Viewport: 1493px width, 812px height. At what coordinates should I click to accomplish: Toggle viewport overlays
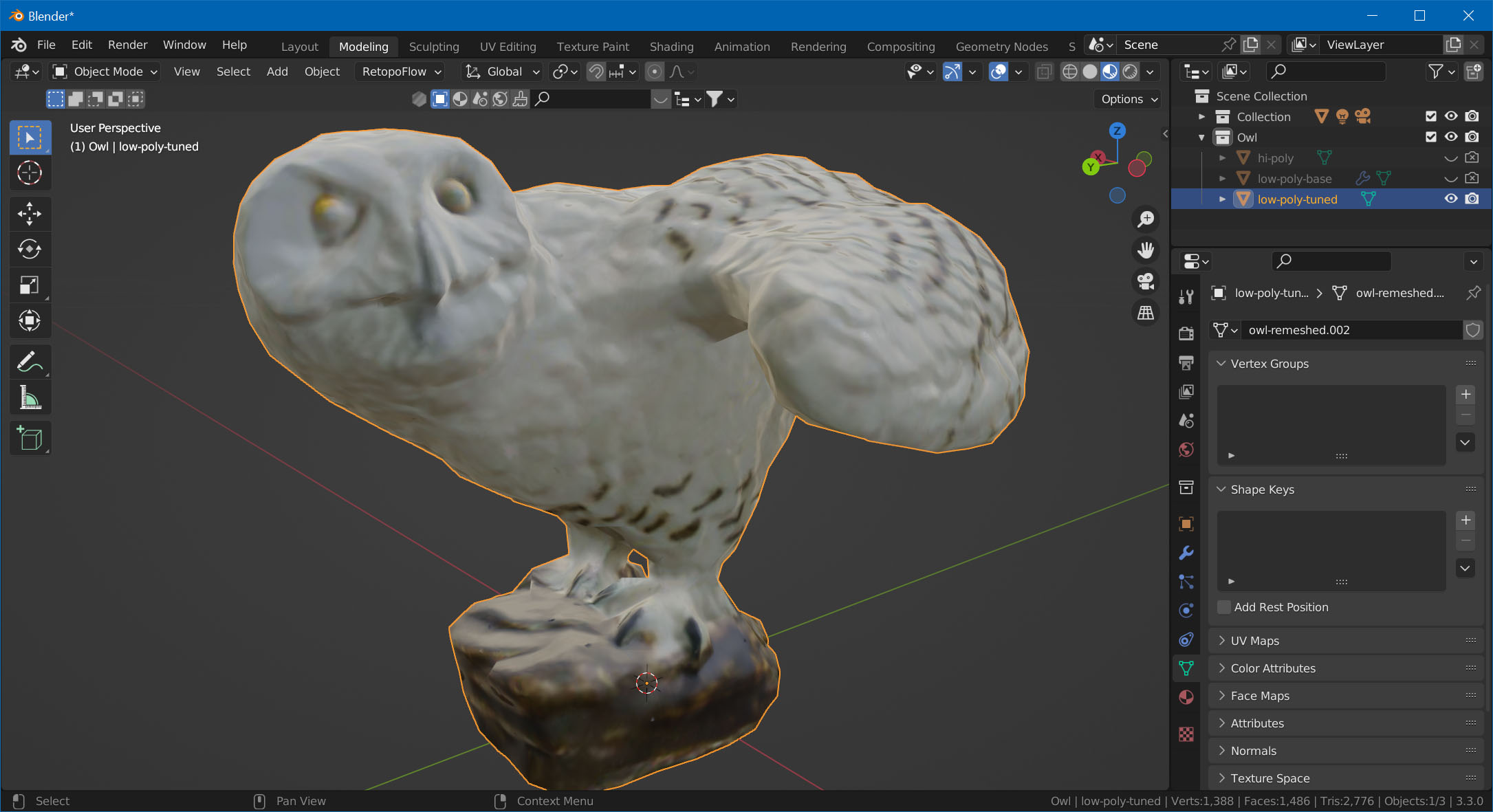tap(999, 72)
